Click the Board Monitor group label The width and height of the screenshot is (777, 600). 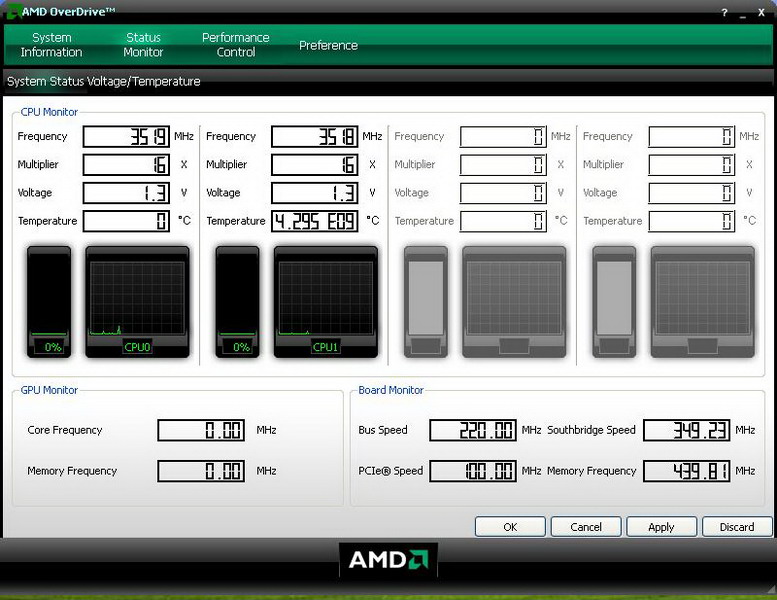391,390
